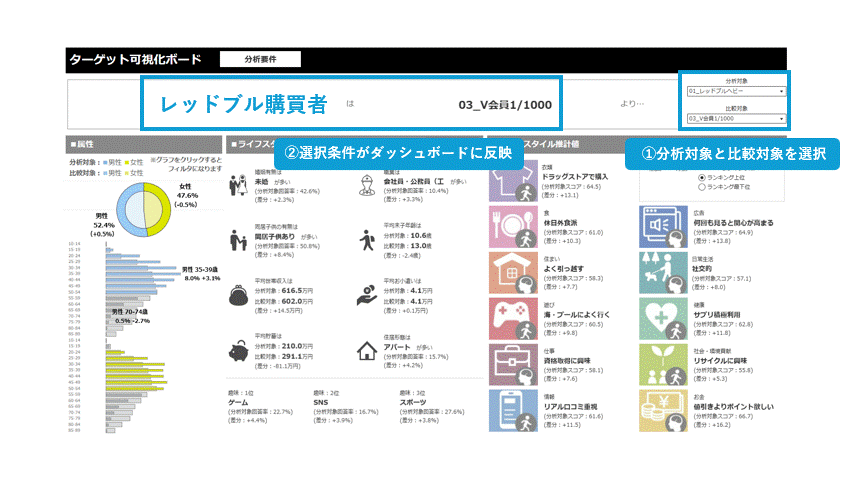Select ランキング最下位 radio button
The height and width of the screenshot is (480, 853).
(x=702, y=187)
